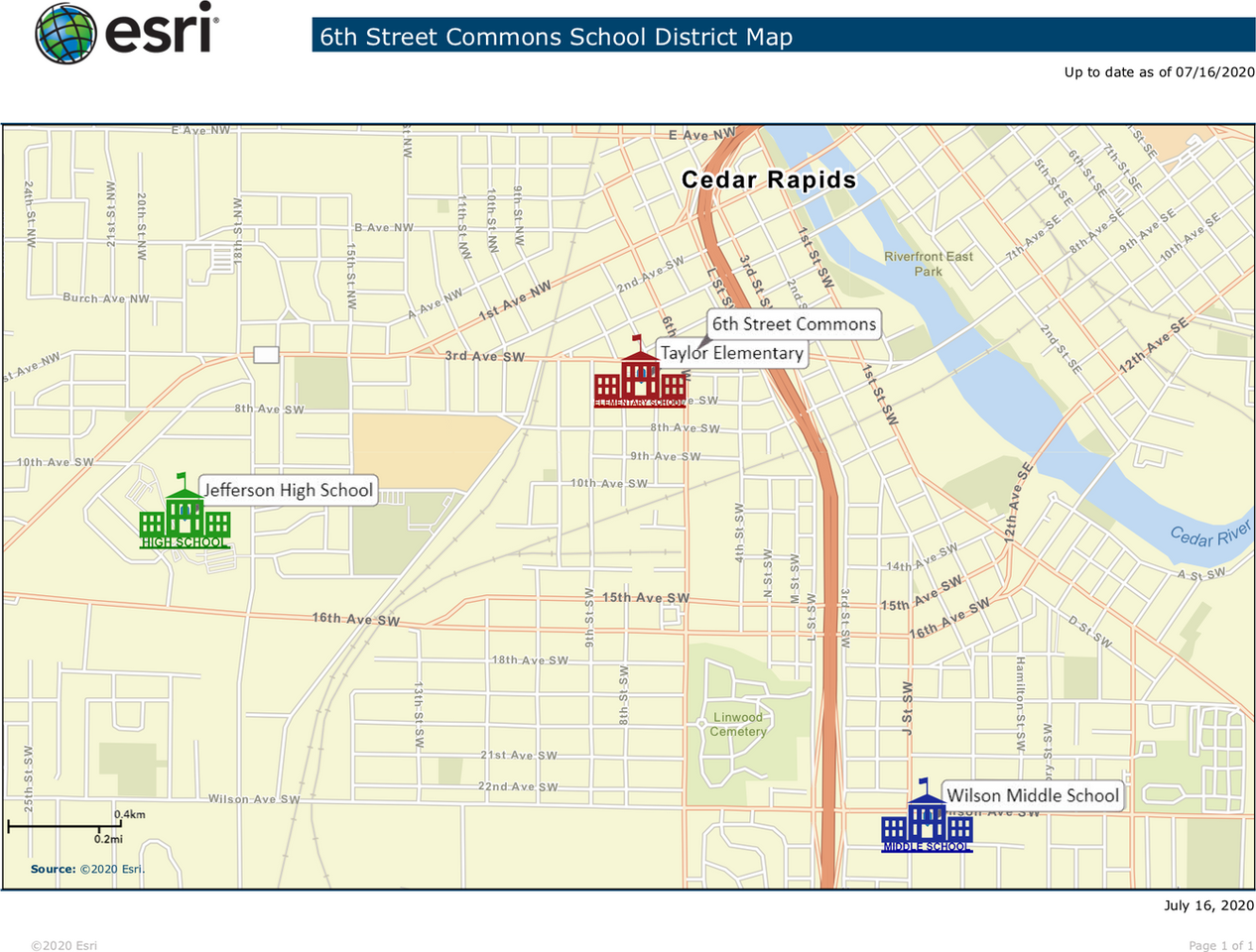Click the Cedar River label

pyautogui.click(x=1209, y=535)
